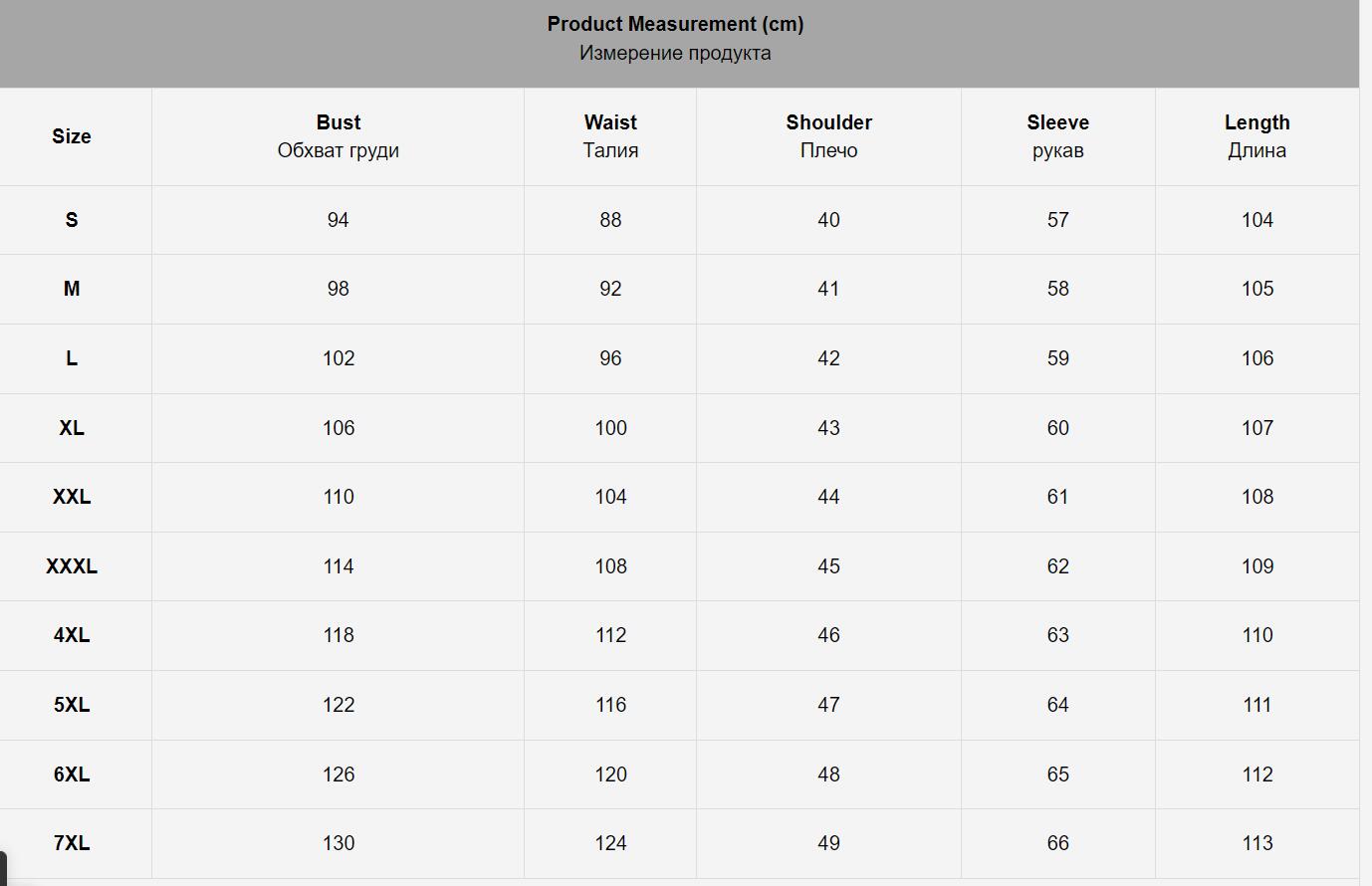The height and width of the screenshot is (886, 1372).
Task: Select the XXXL size row label
Action: tap(72, 566)
